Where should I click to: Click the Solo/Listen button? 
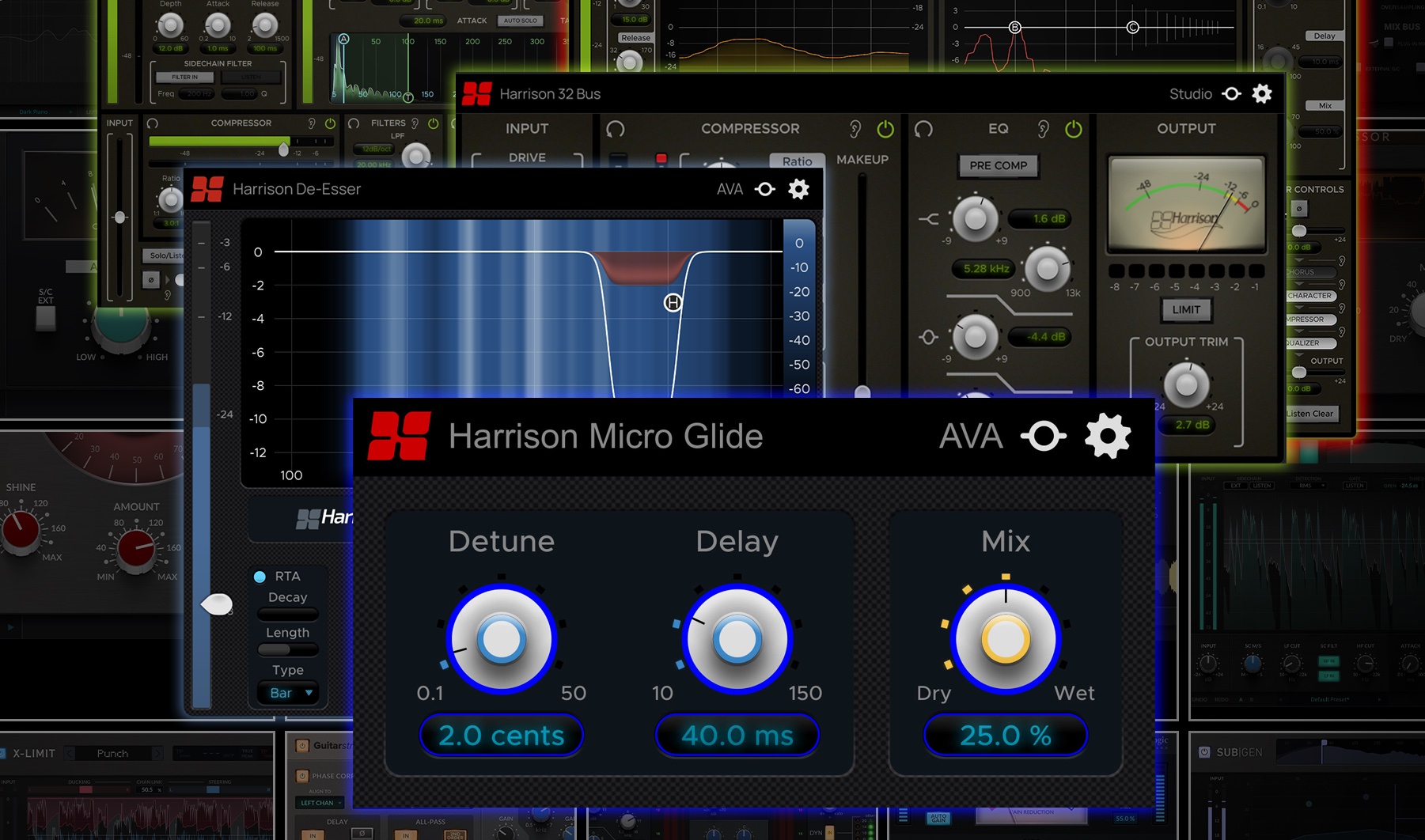165,255
